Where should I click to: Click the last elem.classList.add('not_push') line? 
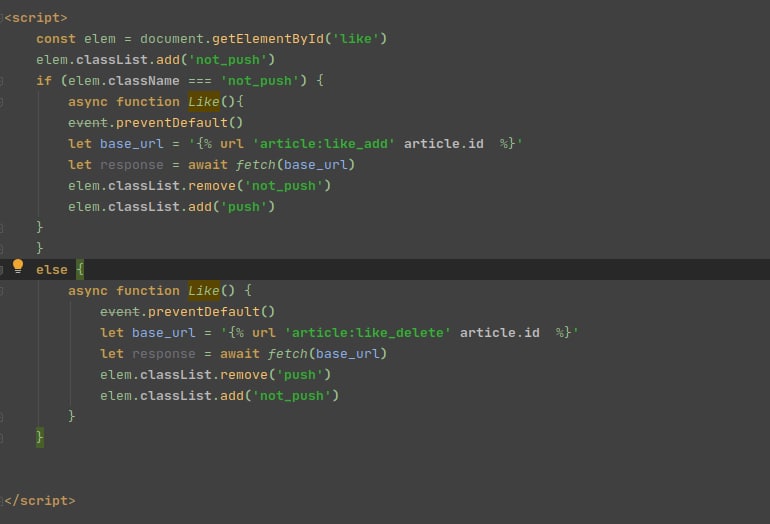(220, 396)
